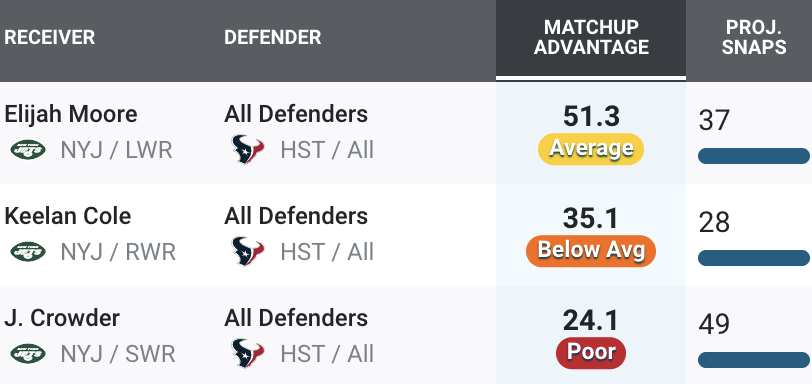812x384 pixels.
Task: Click the red Poor rating badge
Action: pyautogui.click(x=591, y=353)
